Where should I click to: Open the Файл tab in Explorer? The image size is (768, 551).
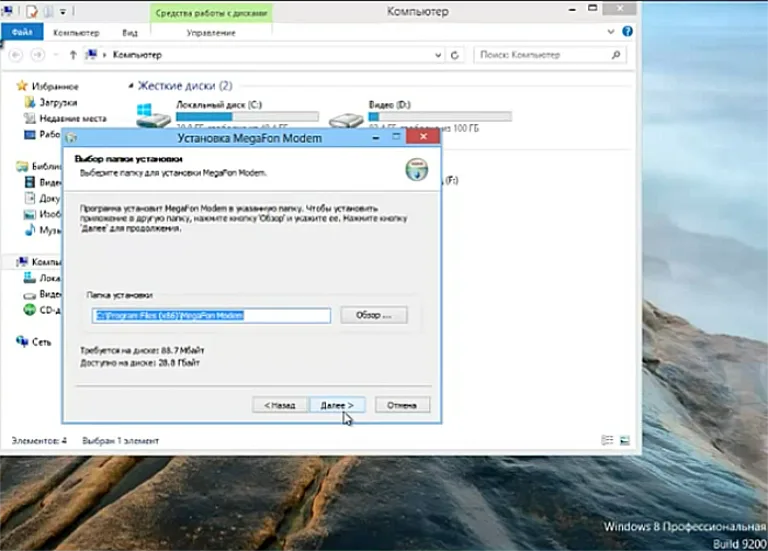click(x=22, y=32)
